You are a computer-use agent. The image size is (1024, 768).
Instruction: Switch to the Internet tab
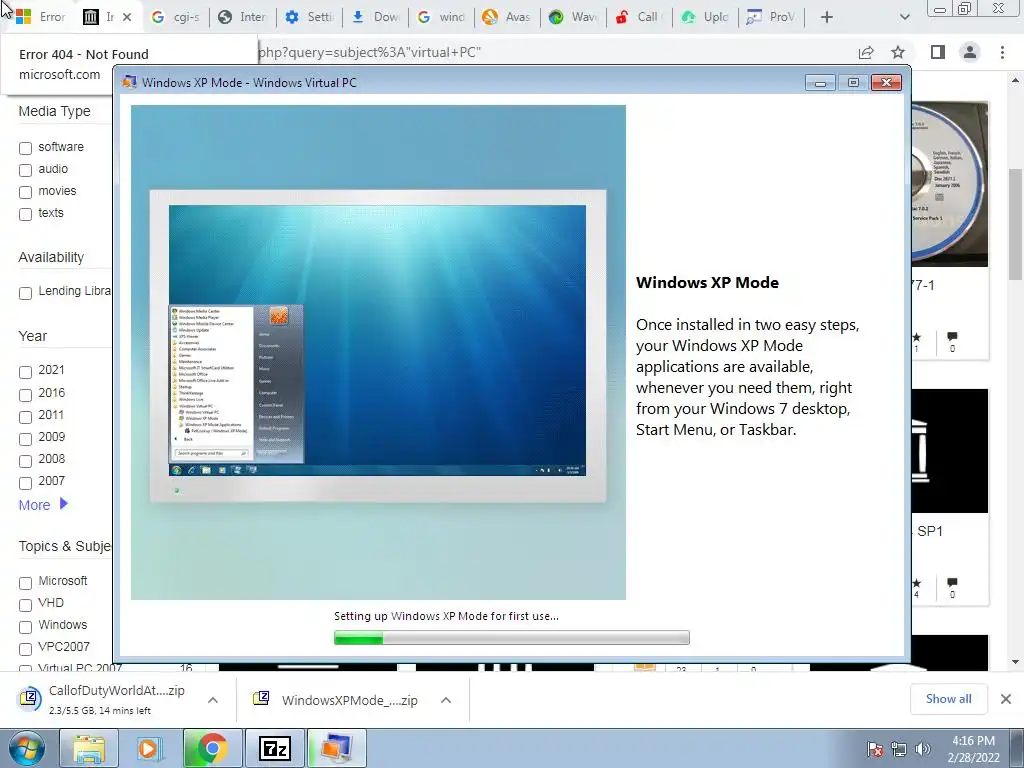pos(242,17)
